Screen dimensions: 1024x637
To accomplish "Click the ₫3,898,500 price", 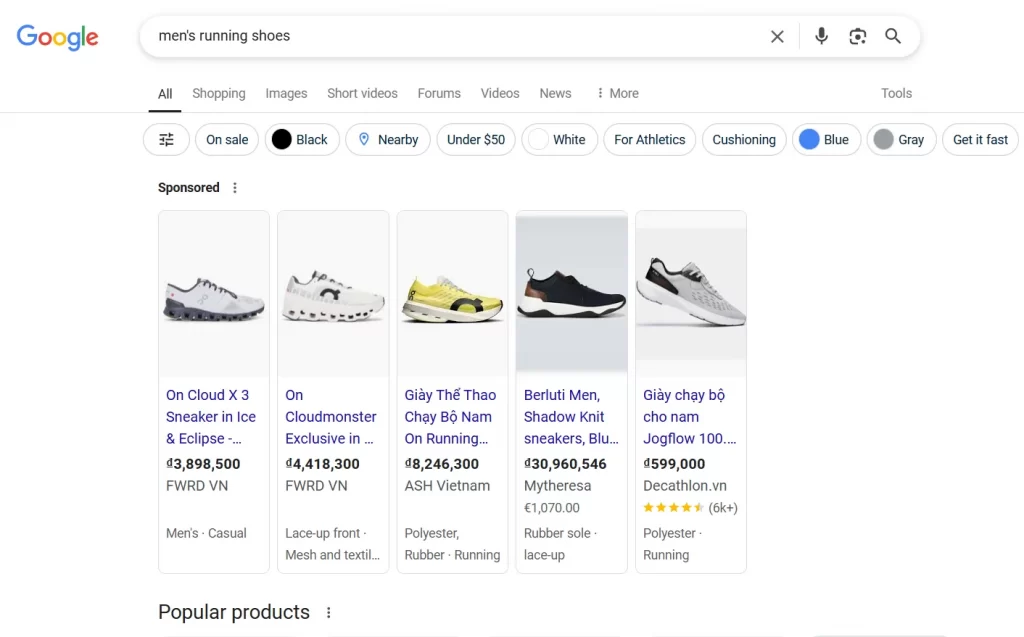I will coord(203,464).
